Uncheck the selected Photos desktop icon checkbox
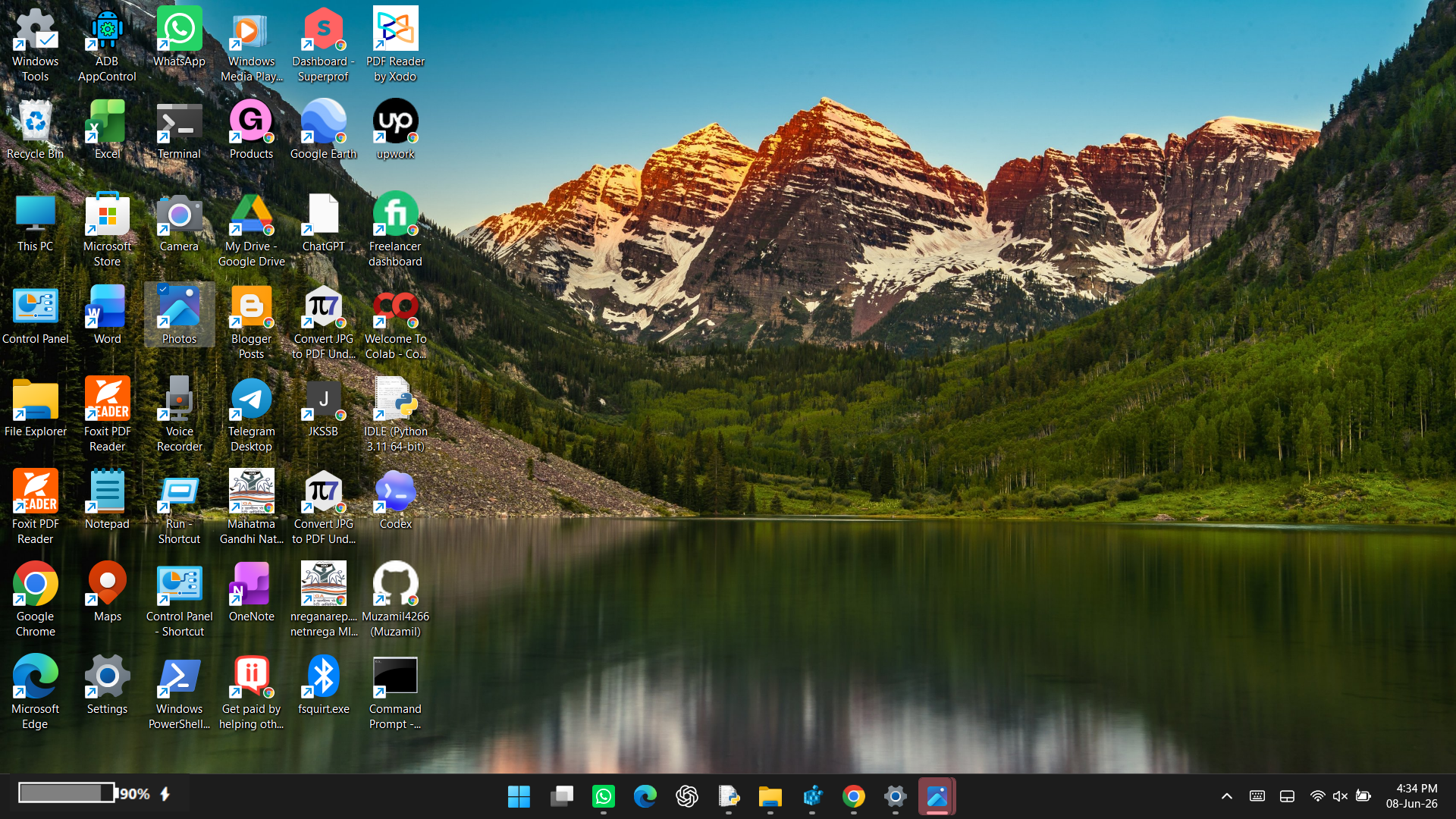This screenshot has height=819, width=1456. click(x=163, y=290)
